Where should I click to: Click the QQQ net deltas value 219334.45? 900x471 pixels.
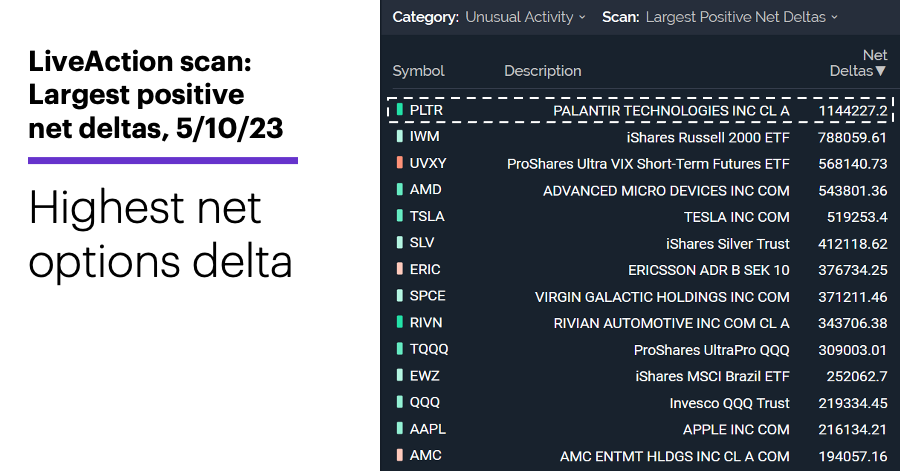tap(852, 403)
